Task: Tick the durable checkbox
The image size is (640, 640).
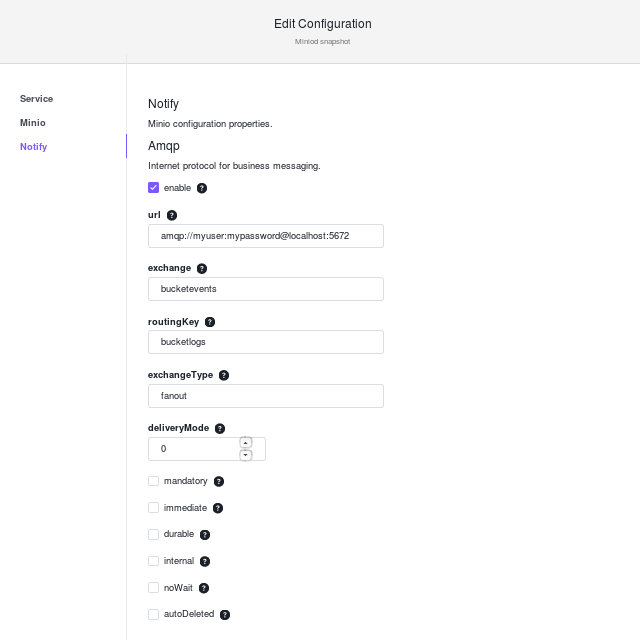Action: tap(153, 534)
